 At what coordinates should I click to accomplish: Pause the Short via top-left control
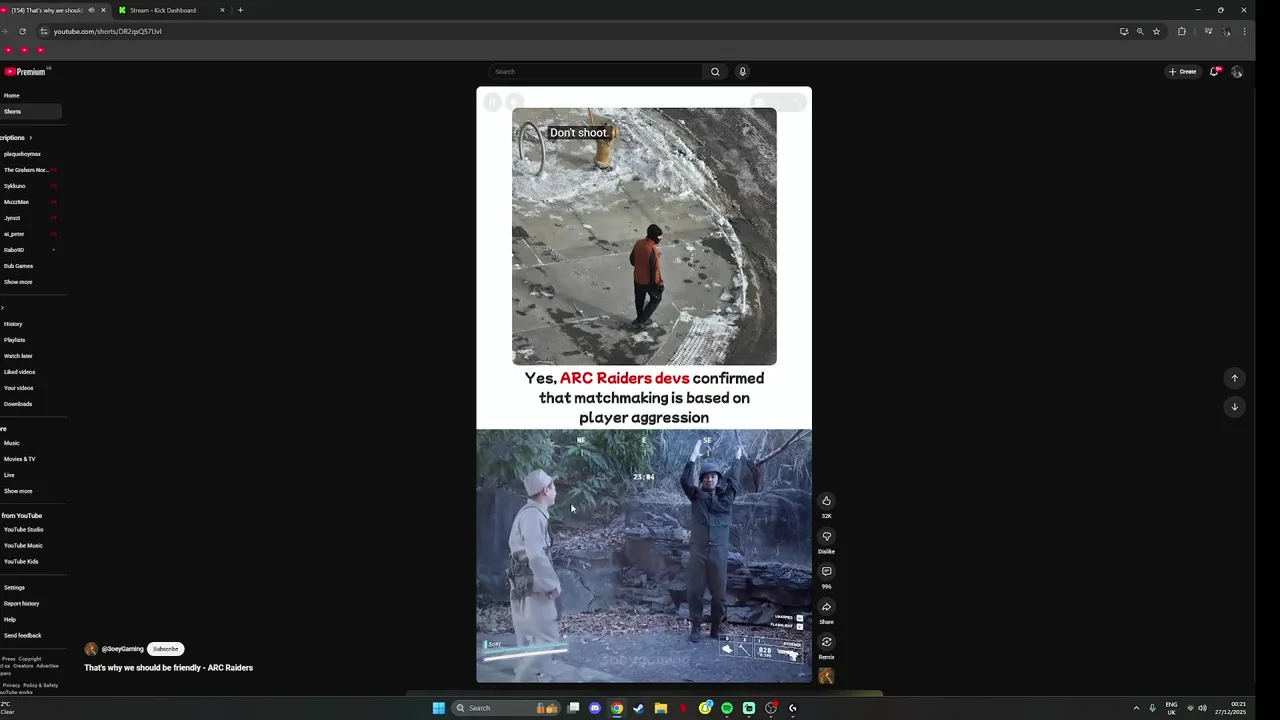(x=492, y=102)
